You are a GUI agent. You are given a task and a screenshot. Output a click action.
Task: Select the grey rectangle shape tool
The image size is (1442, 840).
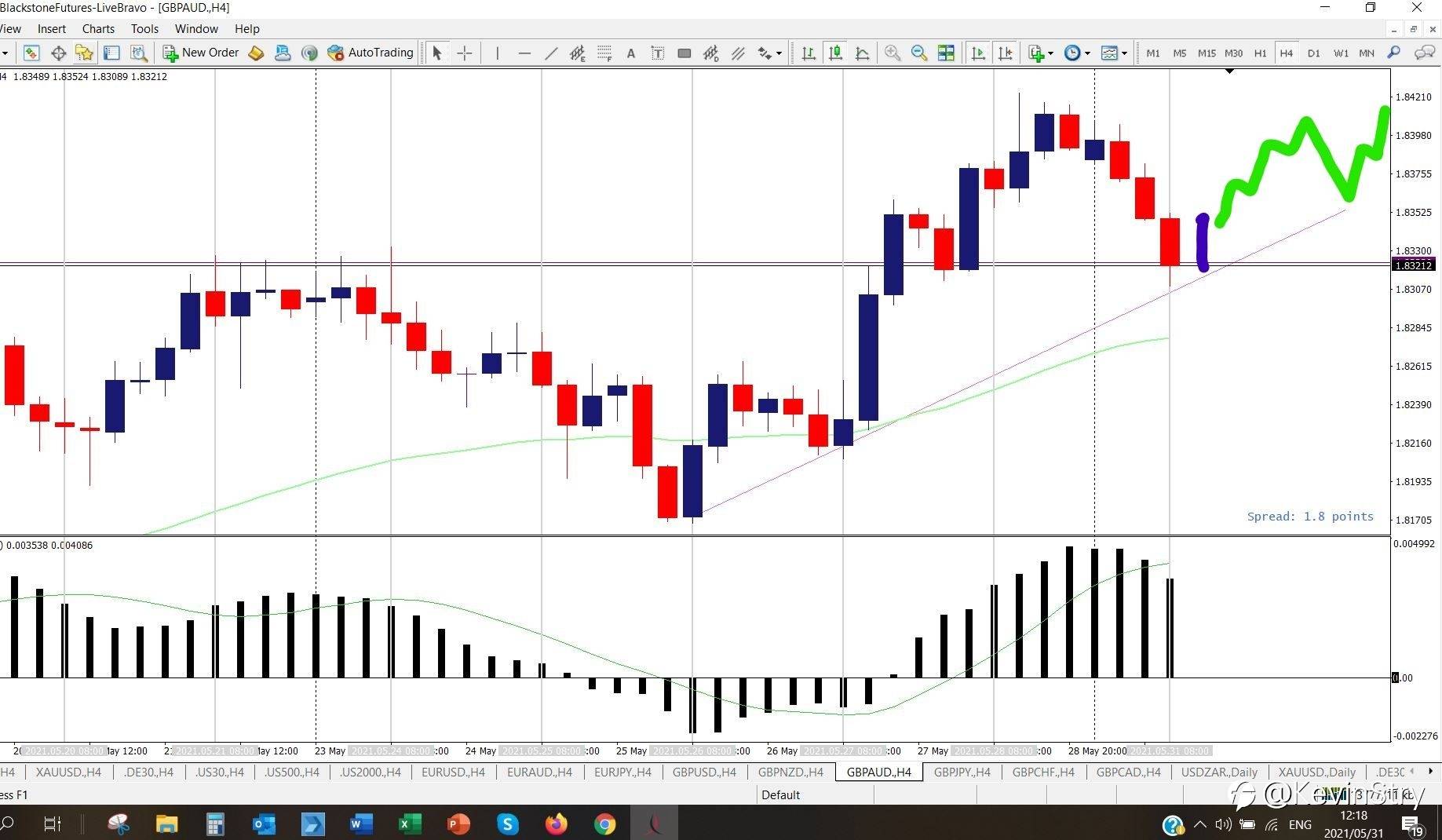[x=684, y=53]
